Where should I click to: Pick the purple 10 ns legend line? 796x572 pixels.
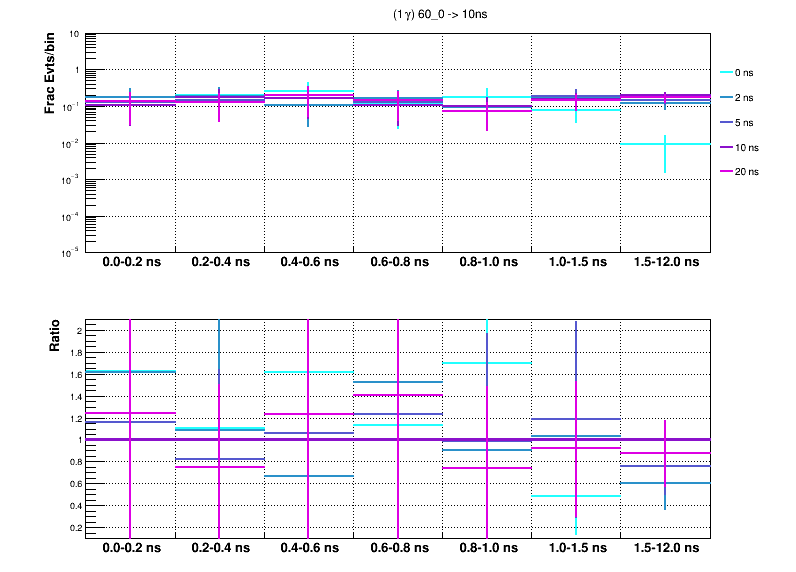[x=727, y=147]
